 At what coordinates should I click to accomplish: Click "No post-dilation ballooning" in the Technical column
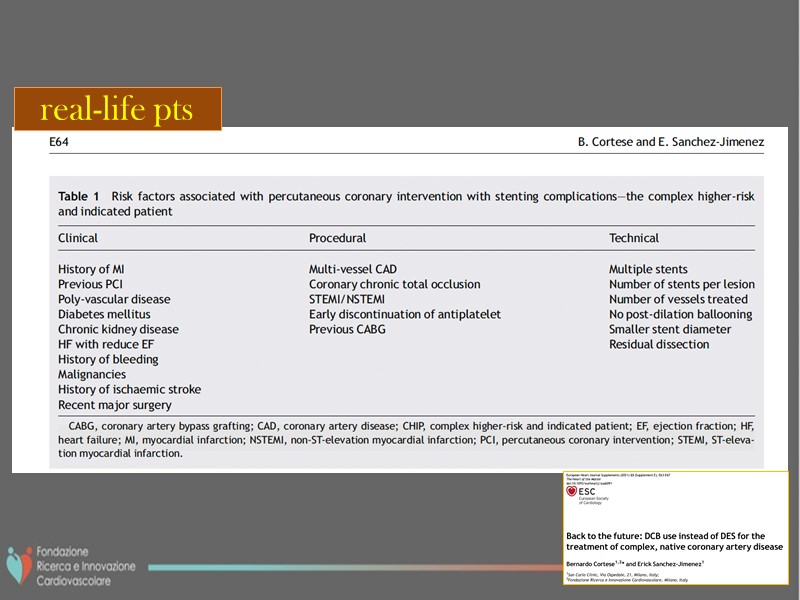pos(680,314)
